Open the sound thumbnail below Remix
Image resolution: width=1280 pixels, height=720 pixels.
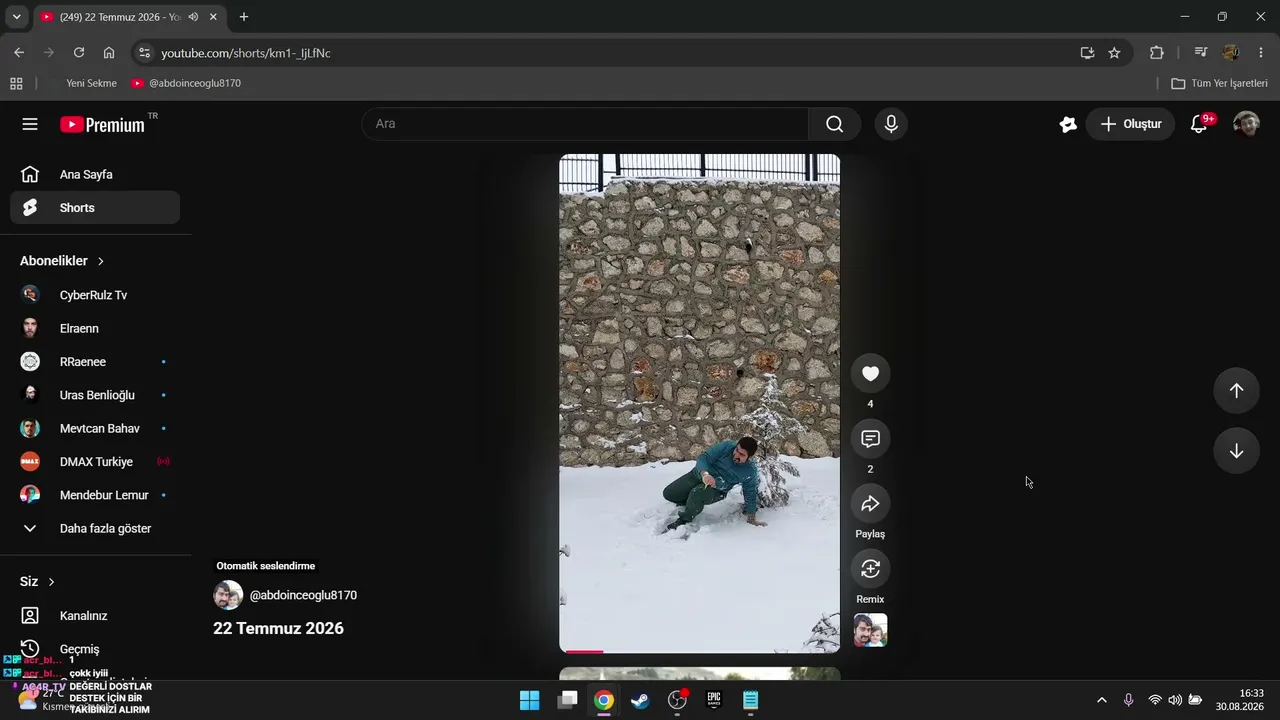(870, 630)
